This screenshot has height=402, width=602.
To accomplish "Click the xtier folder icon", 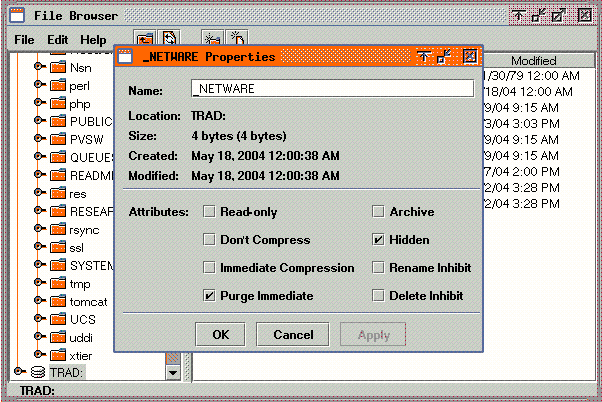I will pyautogui.click(x=58, y=355).
